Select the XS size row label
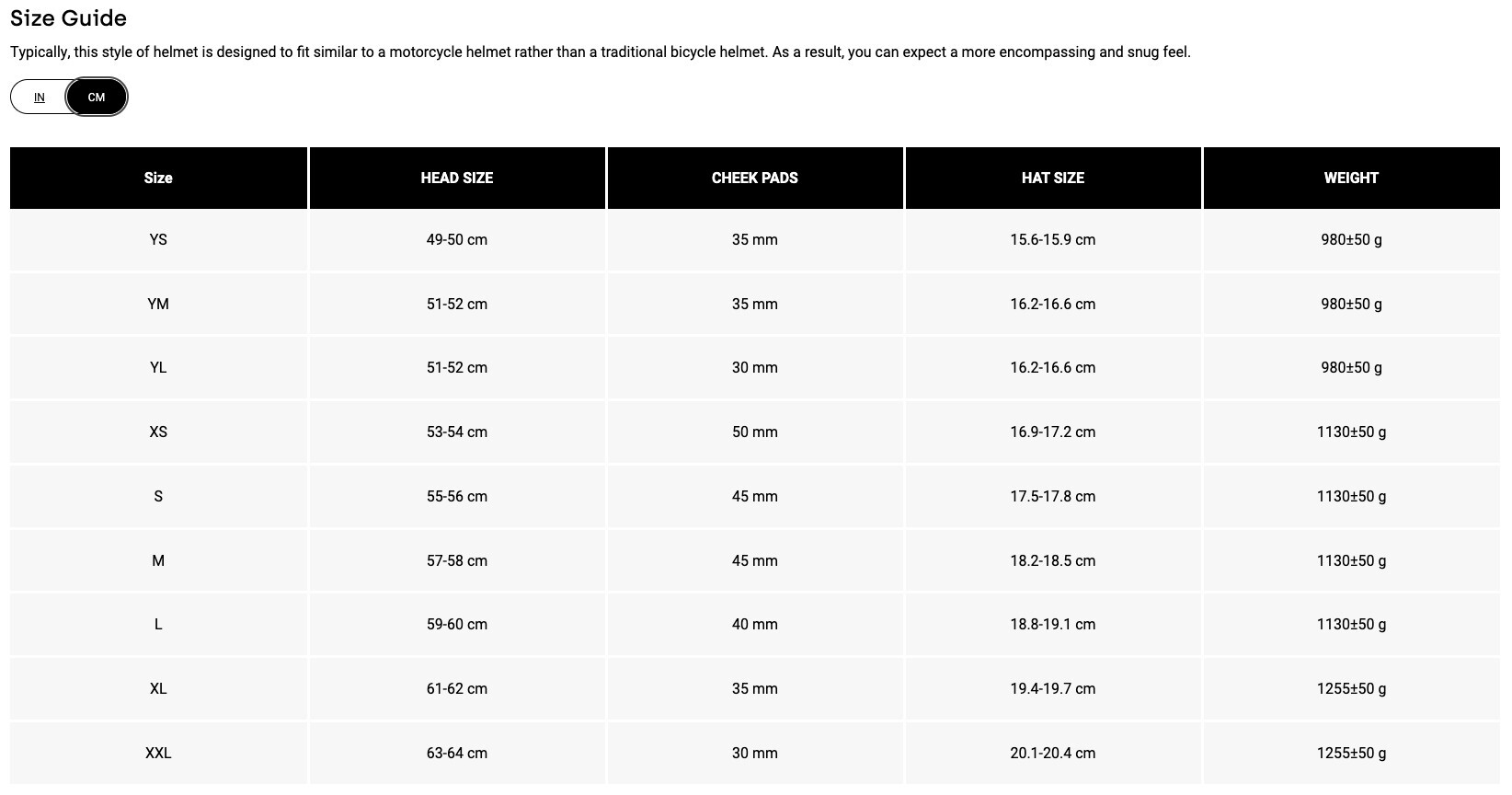This screenshot has width=1512, height=795. 158,432
